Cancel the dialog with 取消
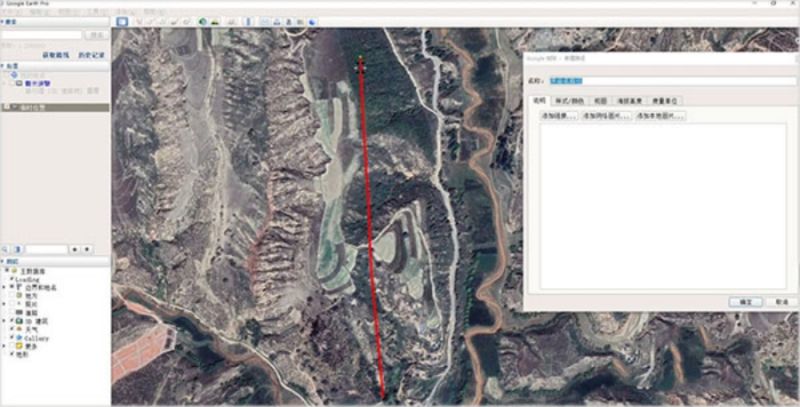This screenshot has height=407, width=800. pos(781,302)
